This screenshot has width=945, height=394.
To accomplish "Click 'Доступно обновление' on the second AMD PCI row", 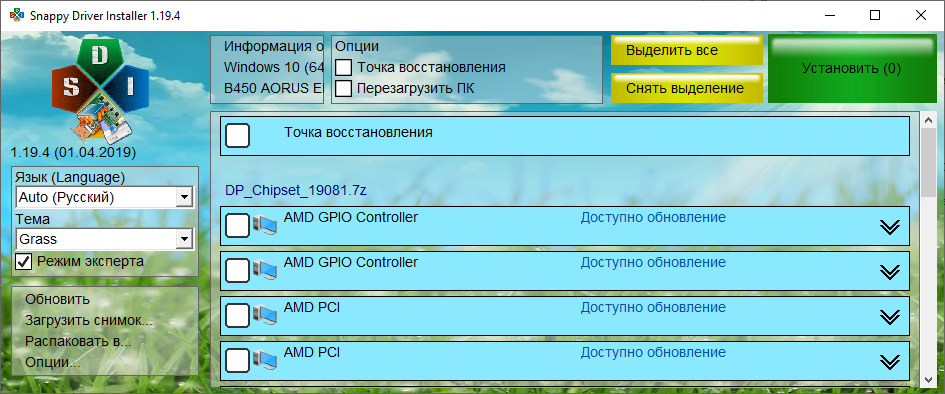I will tap(653, 352).
